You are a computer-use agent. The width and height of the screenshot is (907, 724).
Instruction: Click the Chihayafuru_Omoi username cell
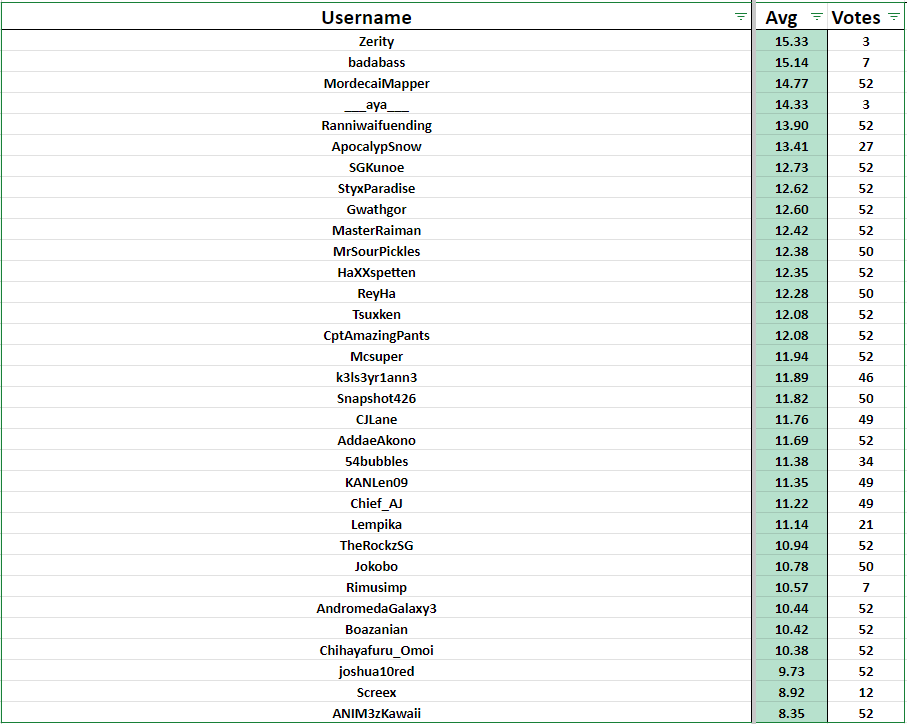(376, 650)
